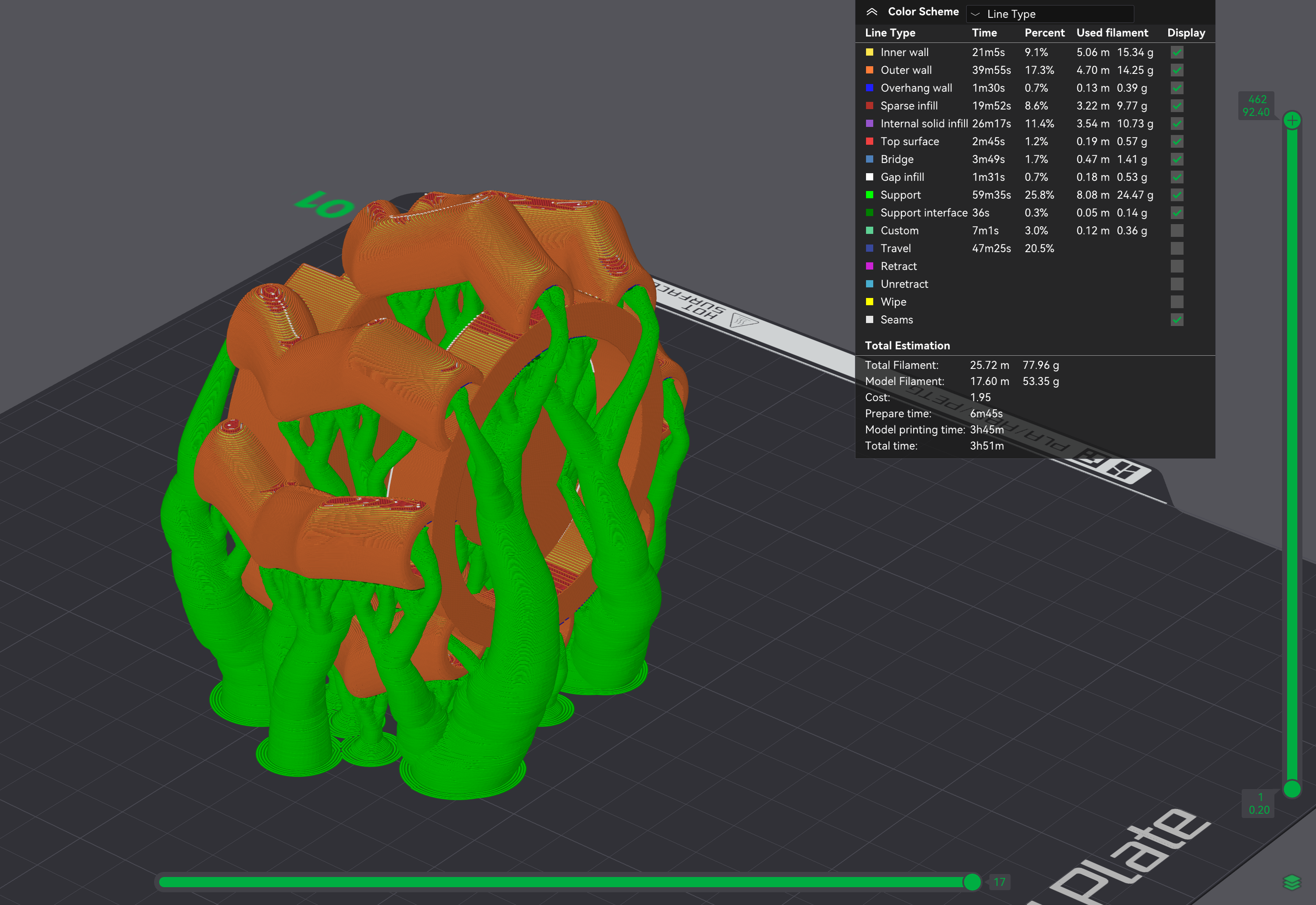The image size is (1316, 905).
Task: Hide Bridge lines in preview
Action: 1177,159
